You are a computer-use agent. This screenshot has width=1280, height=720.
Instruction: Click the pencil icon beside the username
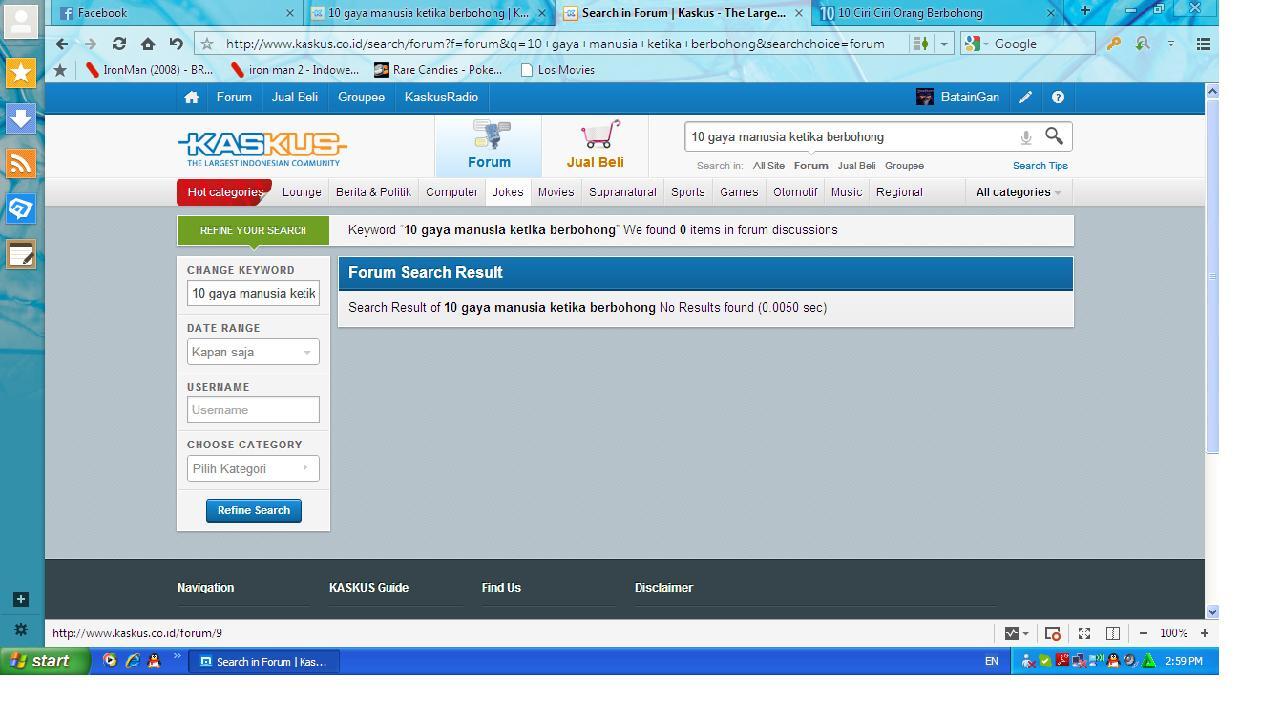(x=1025, y=97)
